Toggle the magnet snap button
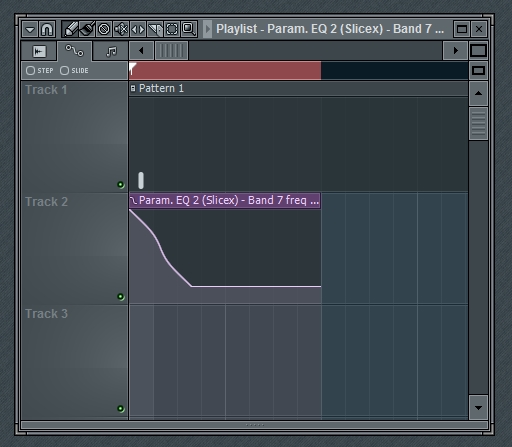This screenshot has height=447, width=512. click(47, 29)
